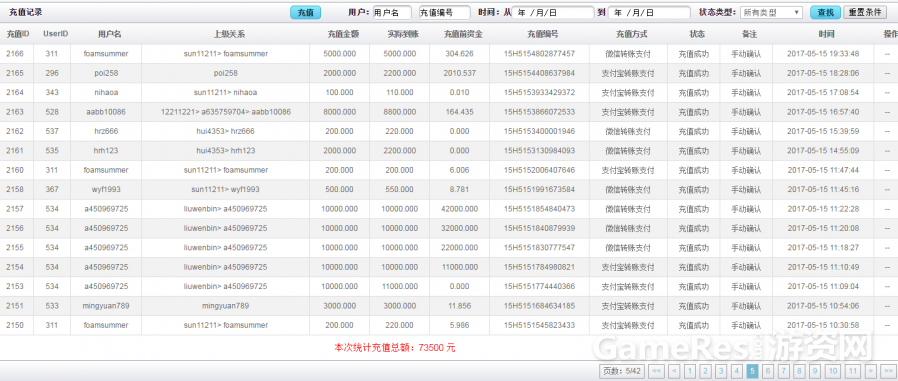
Task: Select current pagination page 5
Action: pyautogui.click(x=753, y=371)
